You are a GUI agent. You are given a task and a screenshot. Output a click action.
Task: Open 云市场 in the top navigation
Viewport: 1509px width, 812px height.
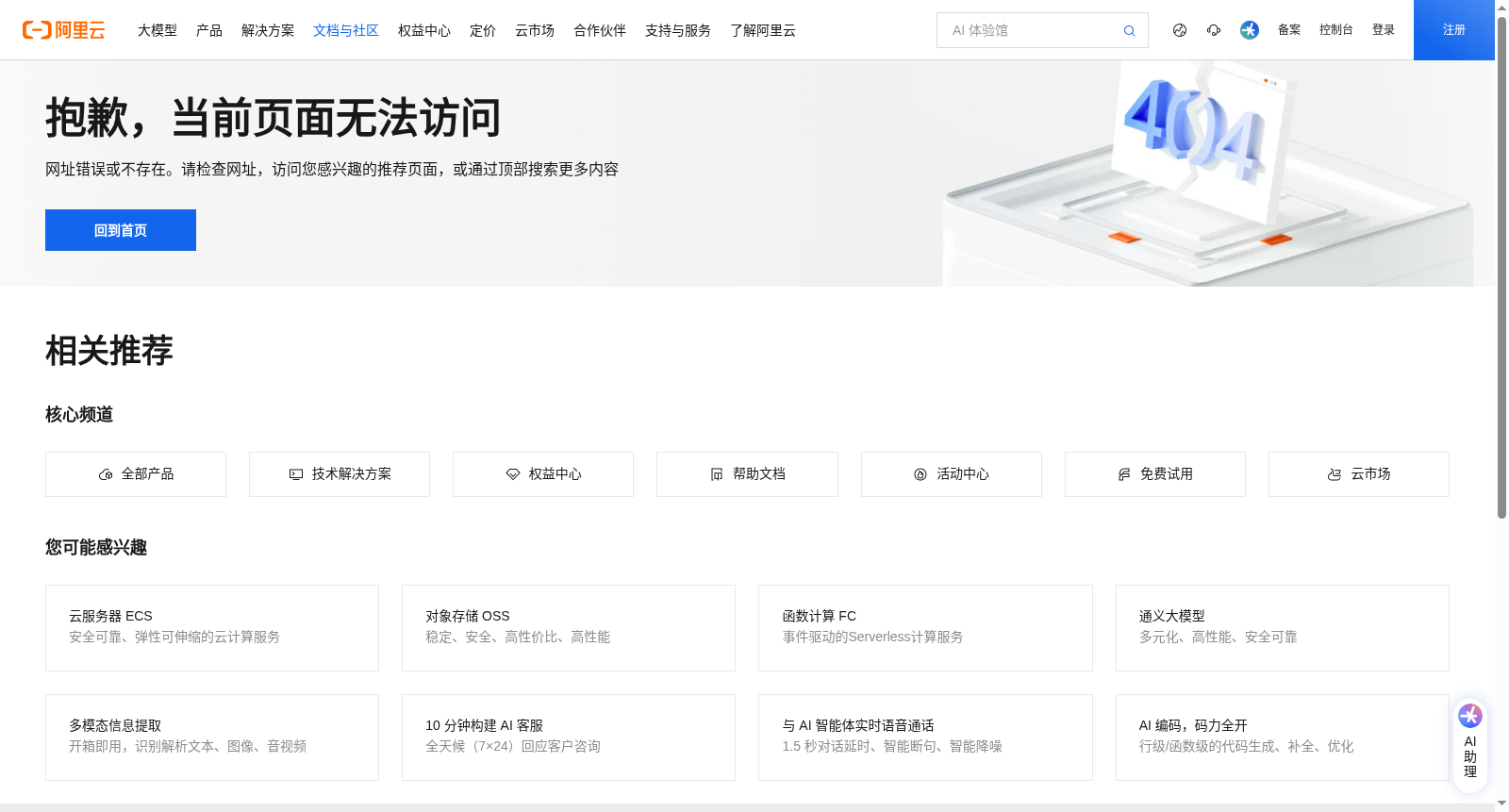click(535, 30)
